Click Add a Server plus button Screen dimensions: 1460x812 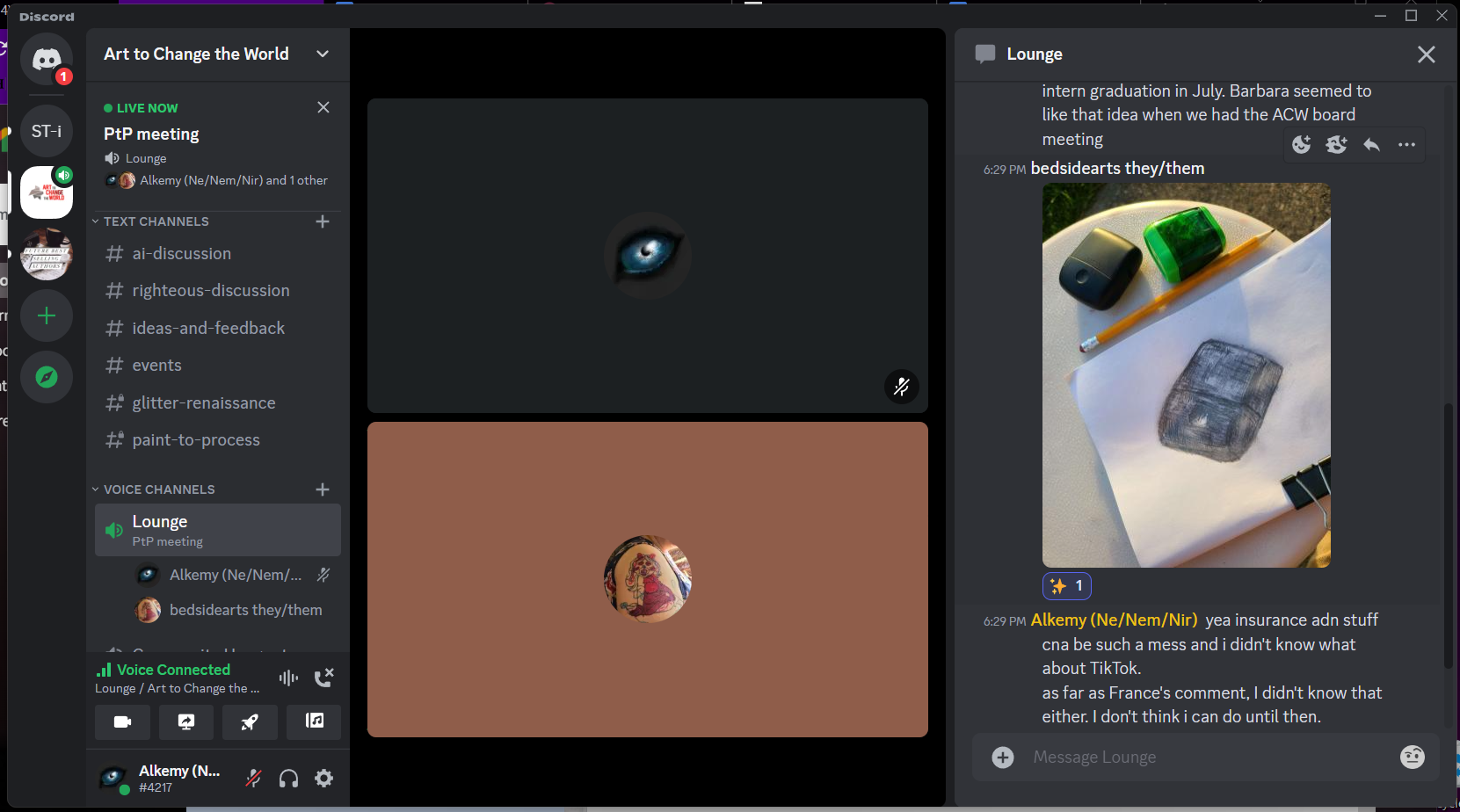(47, 316)
